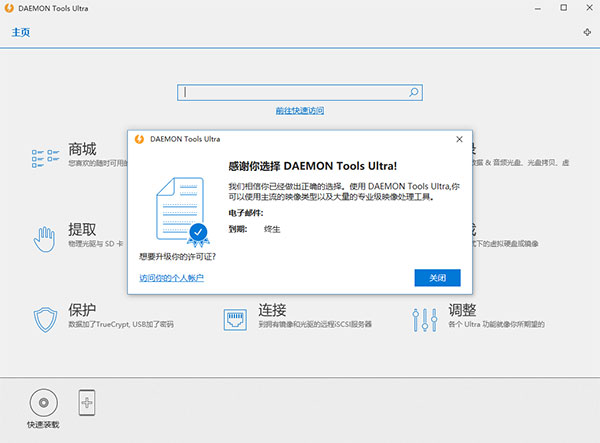Open the 商城 checklist icon
The height and width of the screenshot is (443, 600).
click(x=46, y=158)
